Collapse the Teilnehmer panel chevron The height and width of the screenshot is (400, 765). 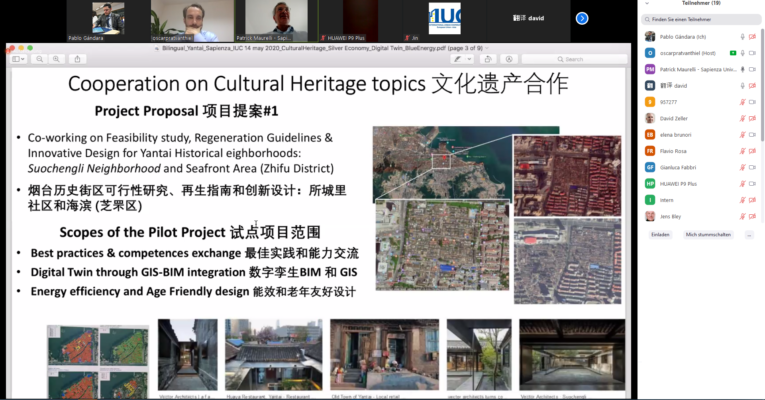(x=647, y=3)
